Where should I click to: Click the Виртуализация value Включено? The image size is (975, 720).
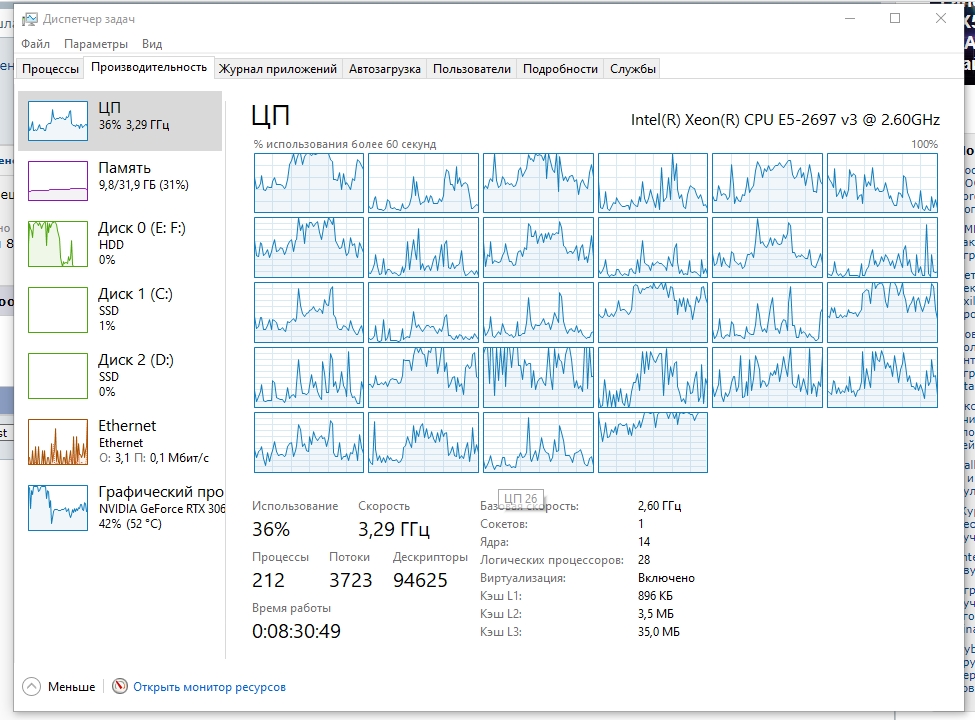pos(666,578)
